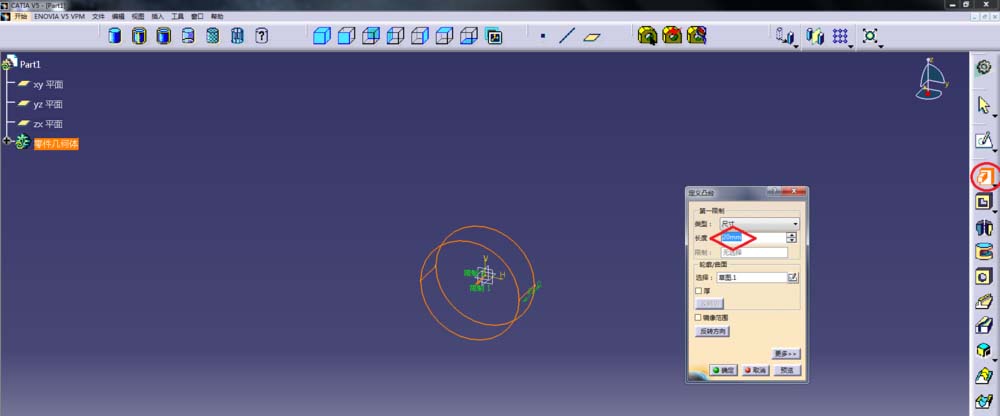This screenshot has width=1000, height=416.
Task: Switch to the Wireframe cylinder view mode
Action: pos(237,36)
